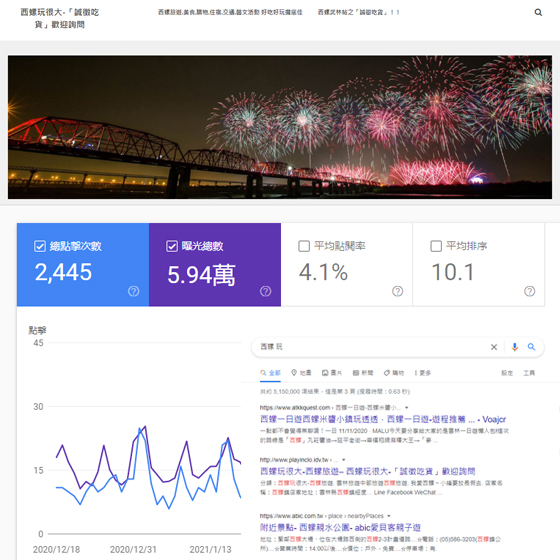This screenshot has width=560, height=560.
Task: Submit search using the blue magnifier icon
Action: coord(531,347)
